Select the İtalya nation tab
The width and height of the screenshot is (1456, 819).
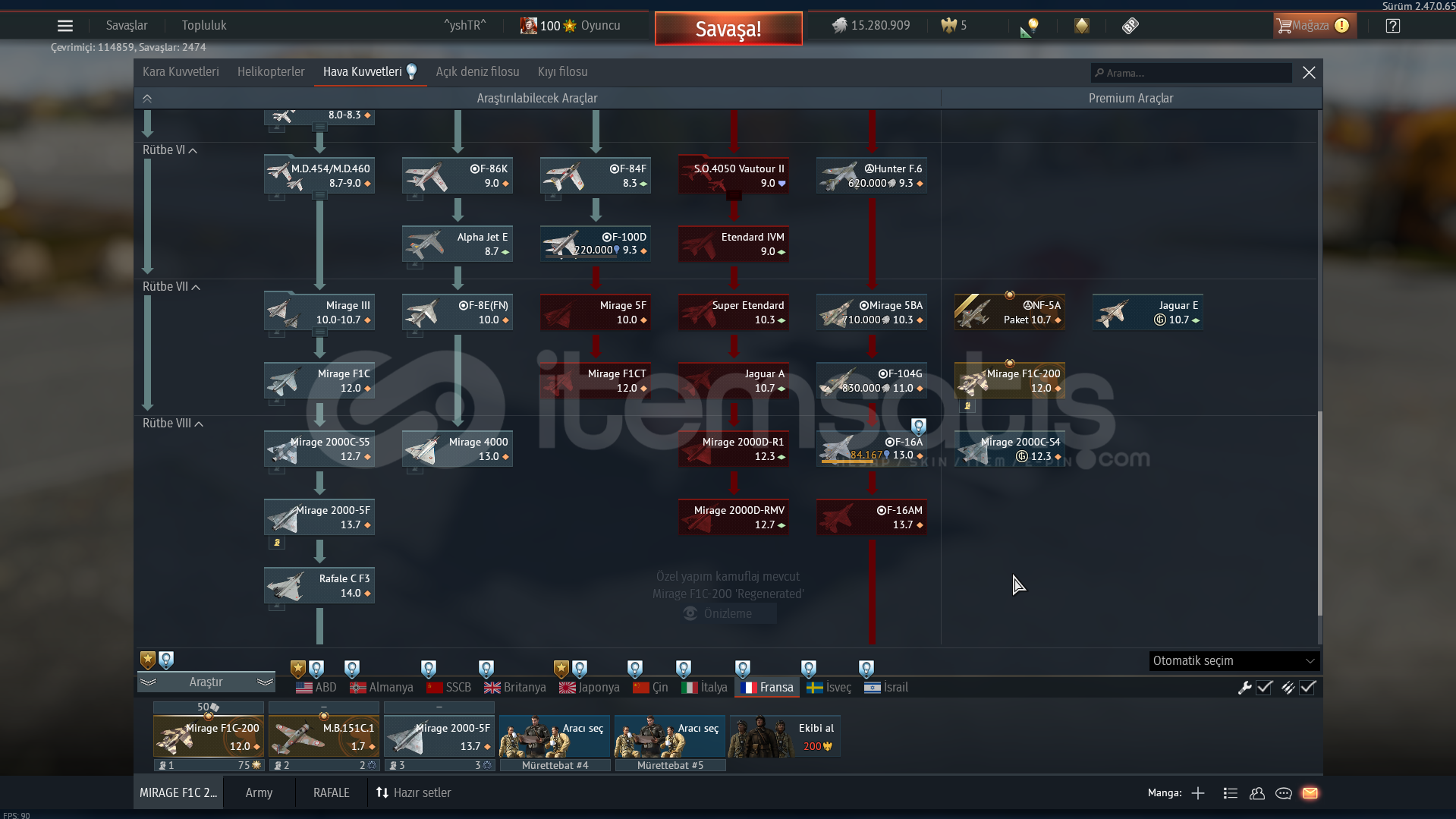pos(705,687)
